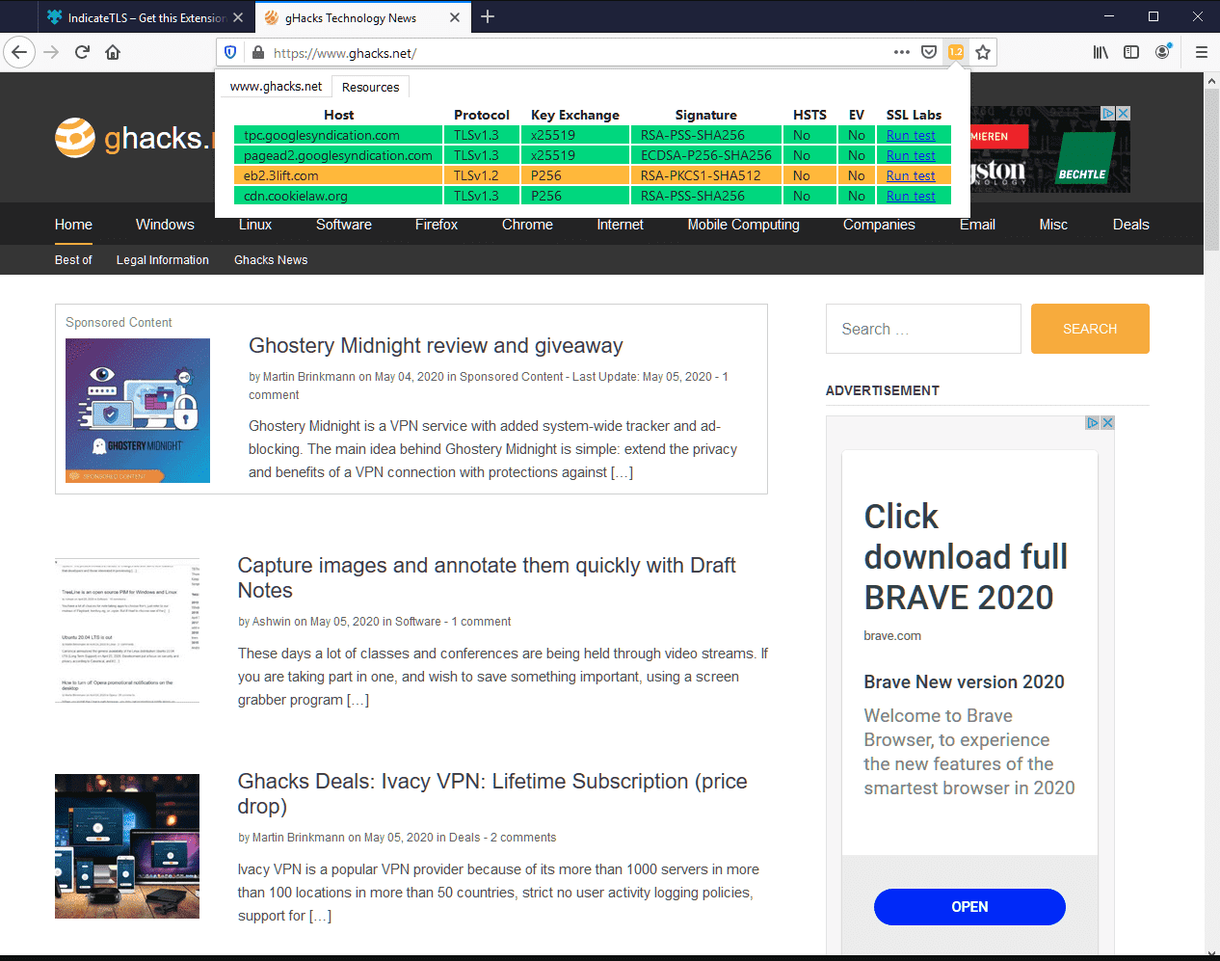This screenshot has height=961, width=1220.
Task: Open the Mobile Computing navigation item
Action: pyautogui.click(x=744, y=224)
